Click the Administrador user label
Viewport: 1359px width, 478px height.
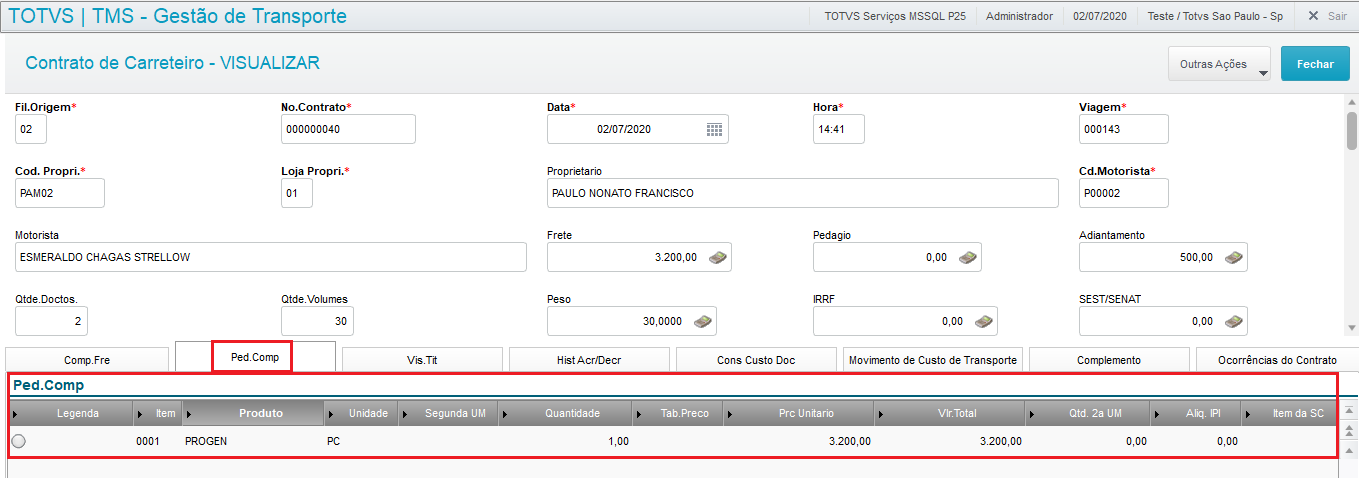pyautogui.click(x=1019, y=16)
